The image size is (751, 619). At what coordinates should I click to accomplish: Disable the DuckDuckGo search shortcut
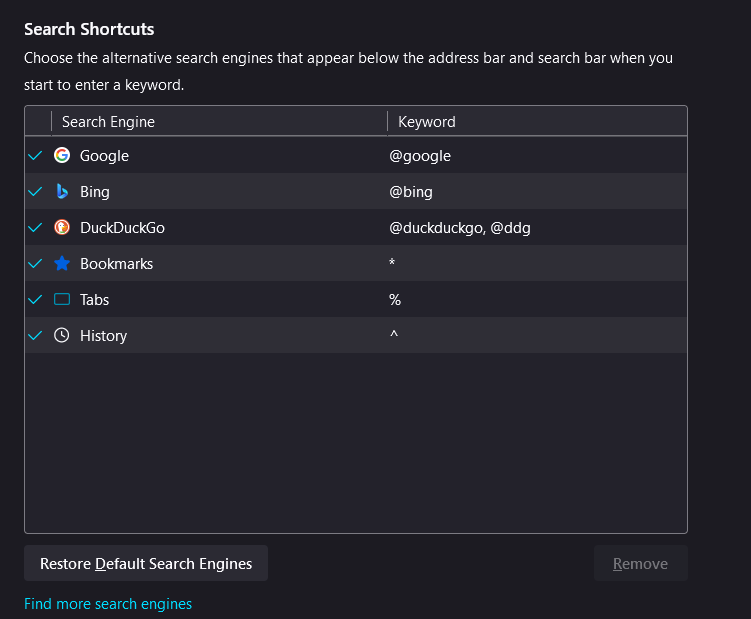coord(36,228)
